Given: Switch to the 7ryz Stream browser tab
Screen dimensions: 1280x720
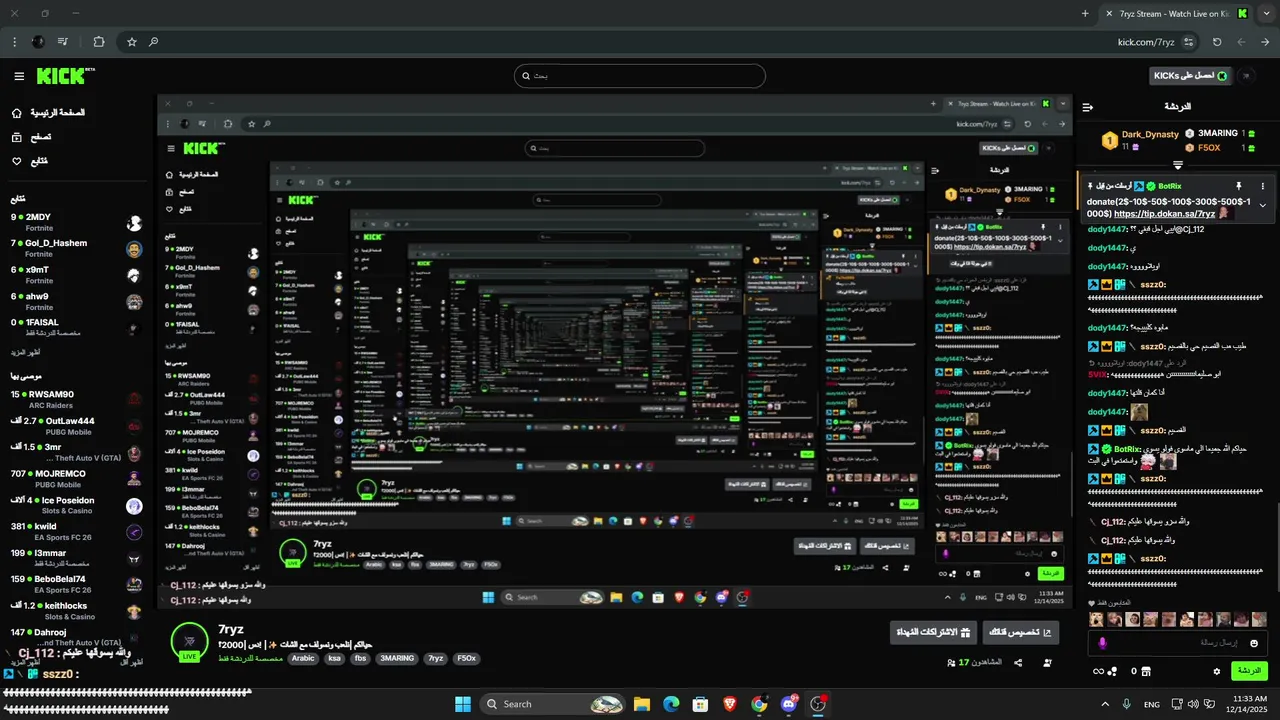Looking at the screenshot, I should click(x=1176, y=14).
